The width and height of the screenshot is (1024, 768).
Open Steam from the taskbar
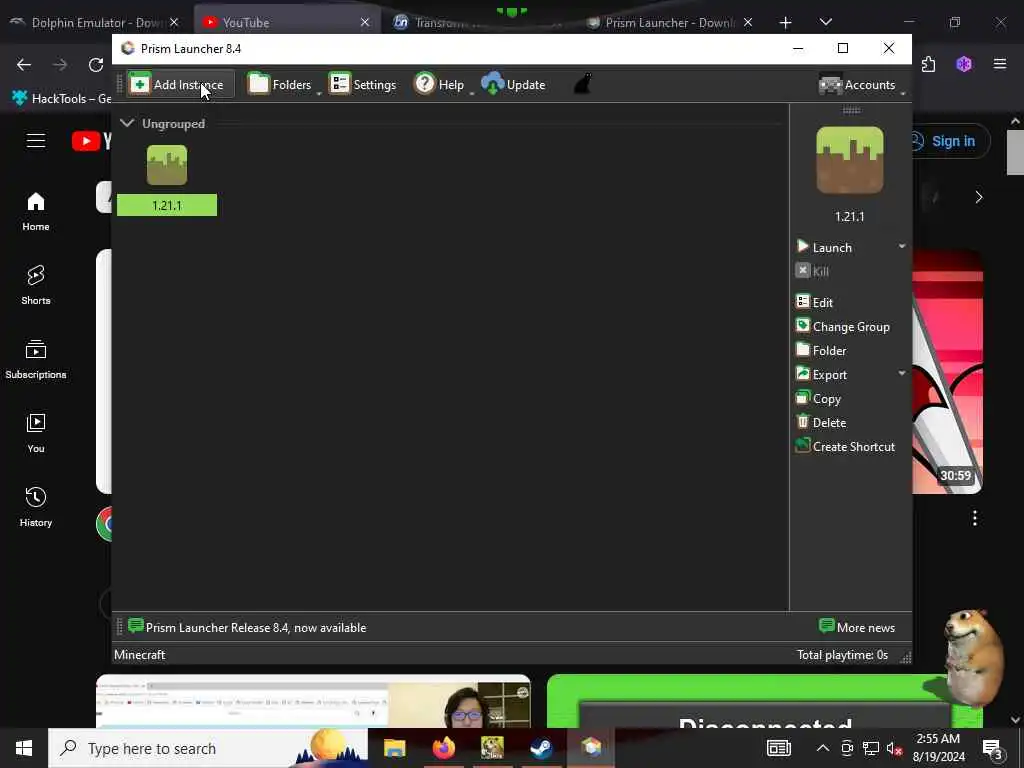(x=541, y=748)
